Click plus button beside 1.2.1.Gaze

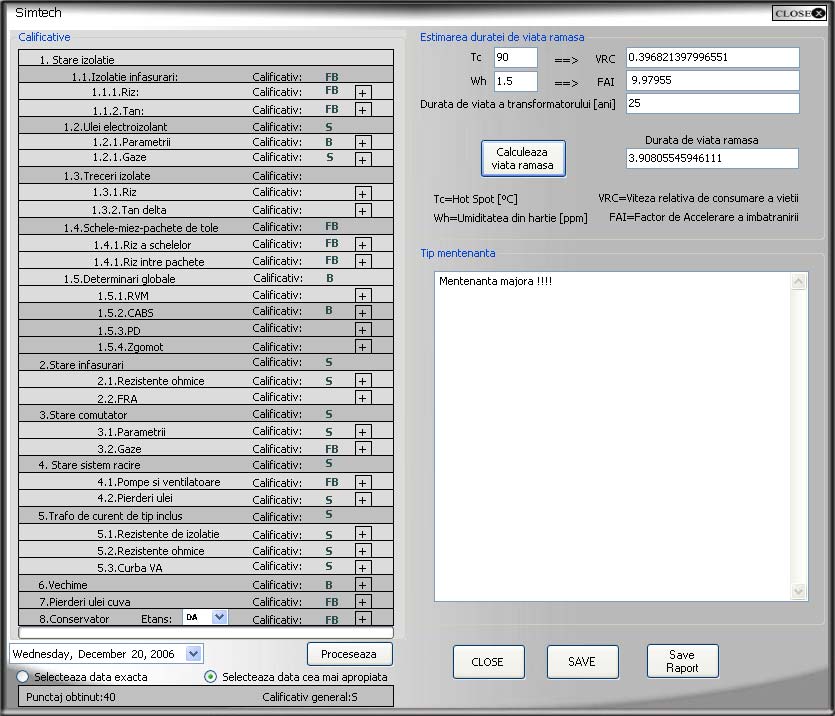click(x=363, y=159)
